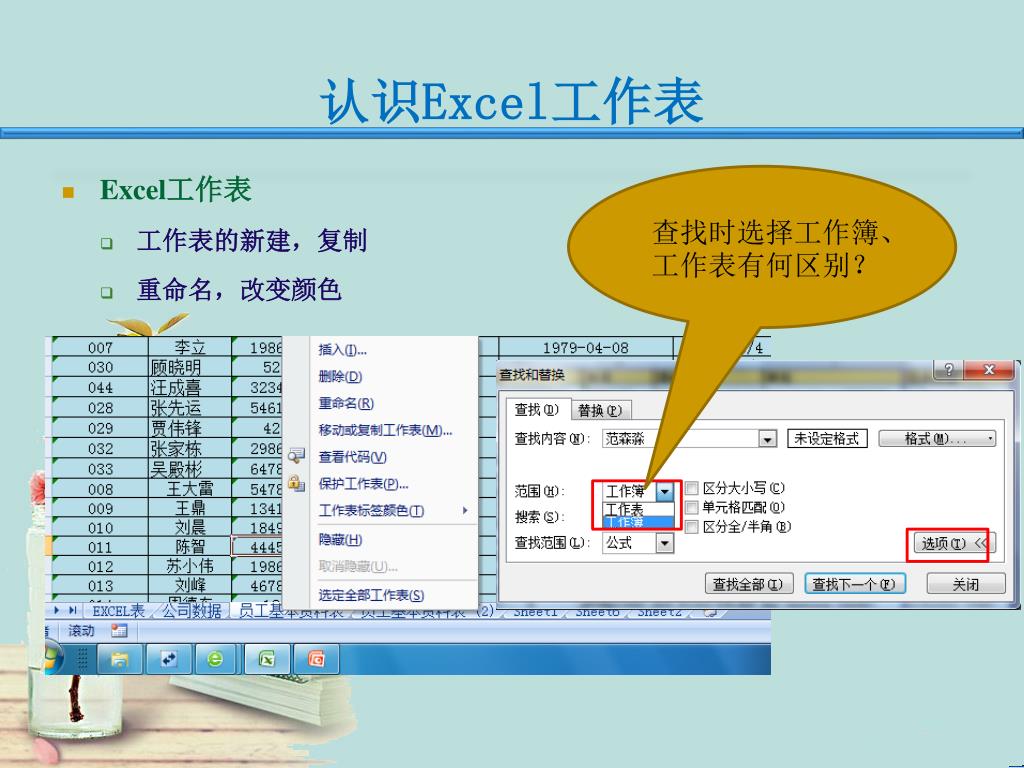Collapse options with 选项 button
This screenshot has width=1024, height=768.
[954, 543]
